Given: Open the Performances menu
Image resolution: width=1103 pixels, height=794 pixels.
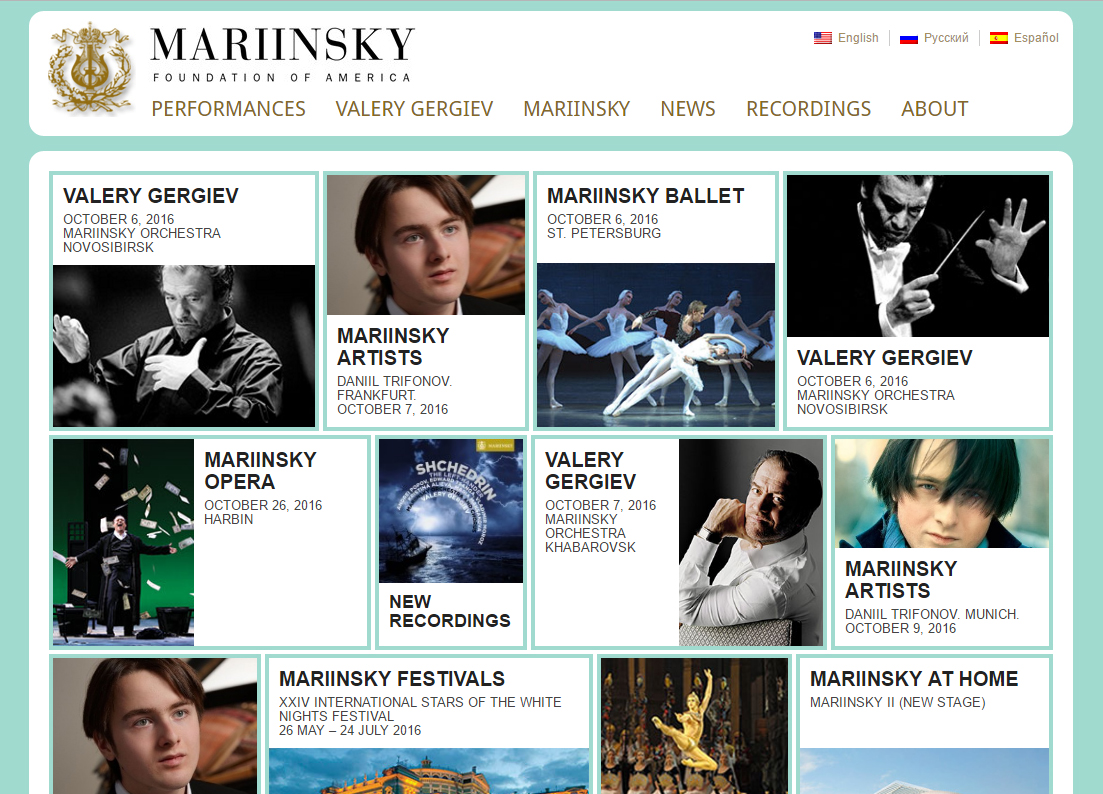Looking at the screenshot, I should point(229,109).
